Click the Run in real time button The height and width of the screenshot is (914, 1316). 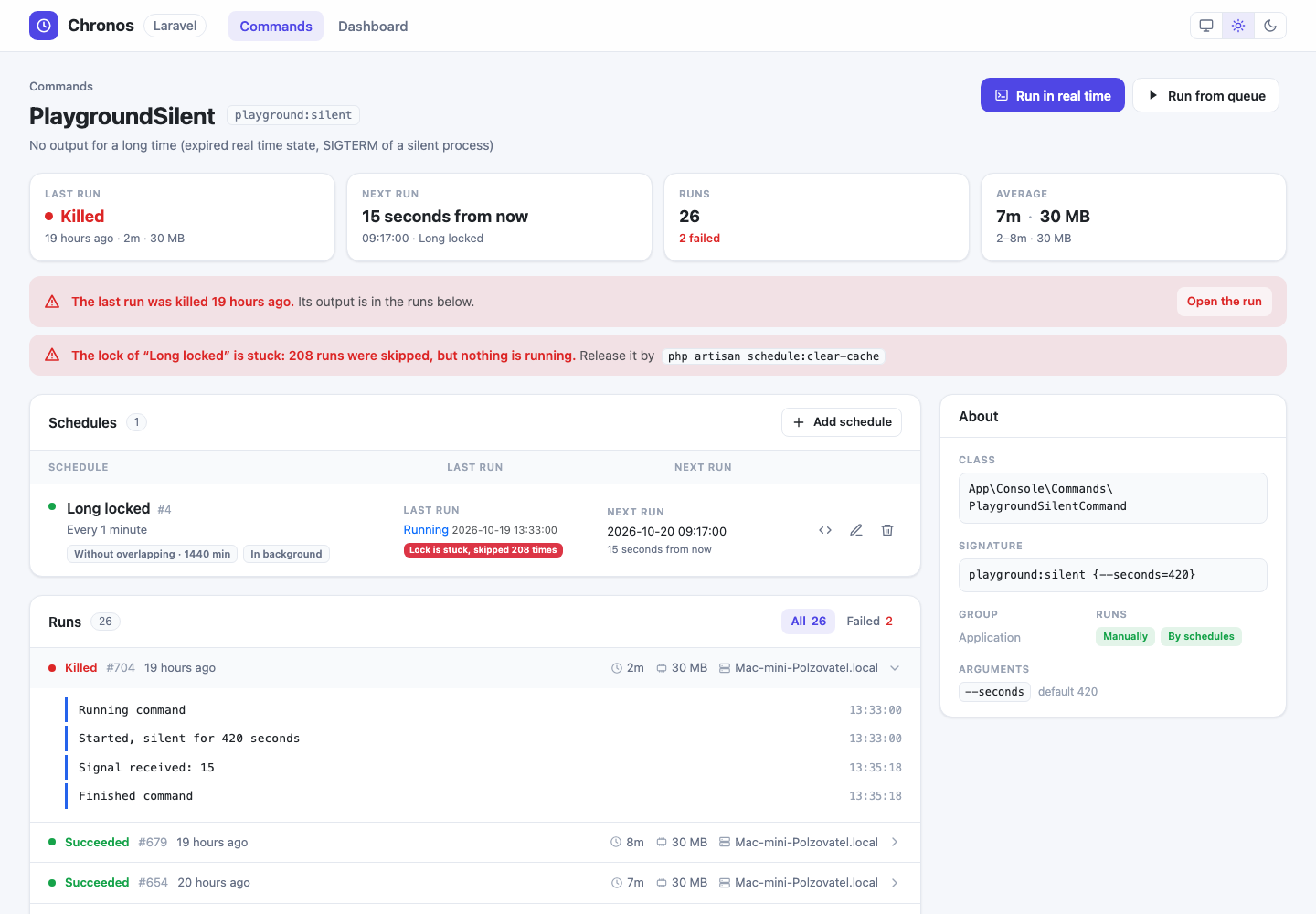click(x=1053, y=95)
